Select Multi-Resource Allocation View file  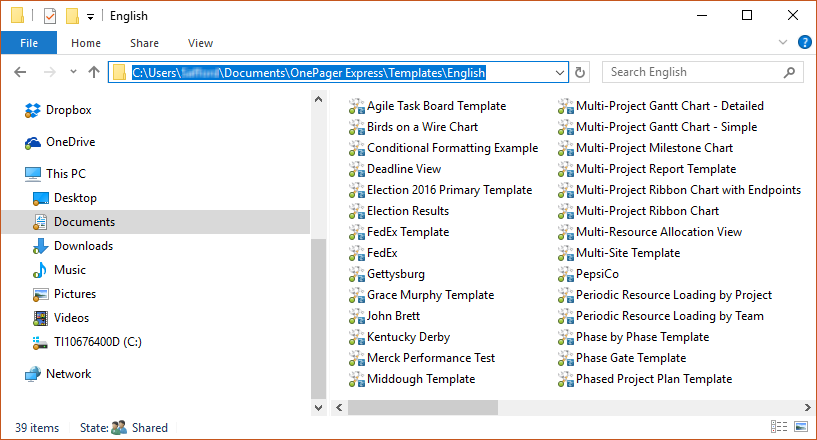coord(650,232)
